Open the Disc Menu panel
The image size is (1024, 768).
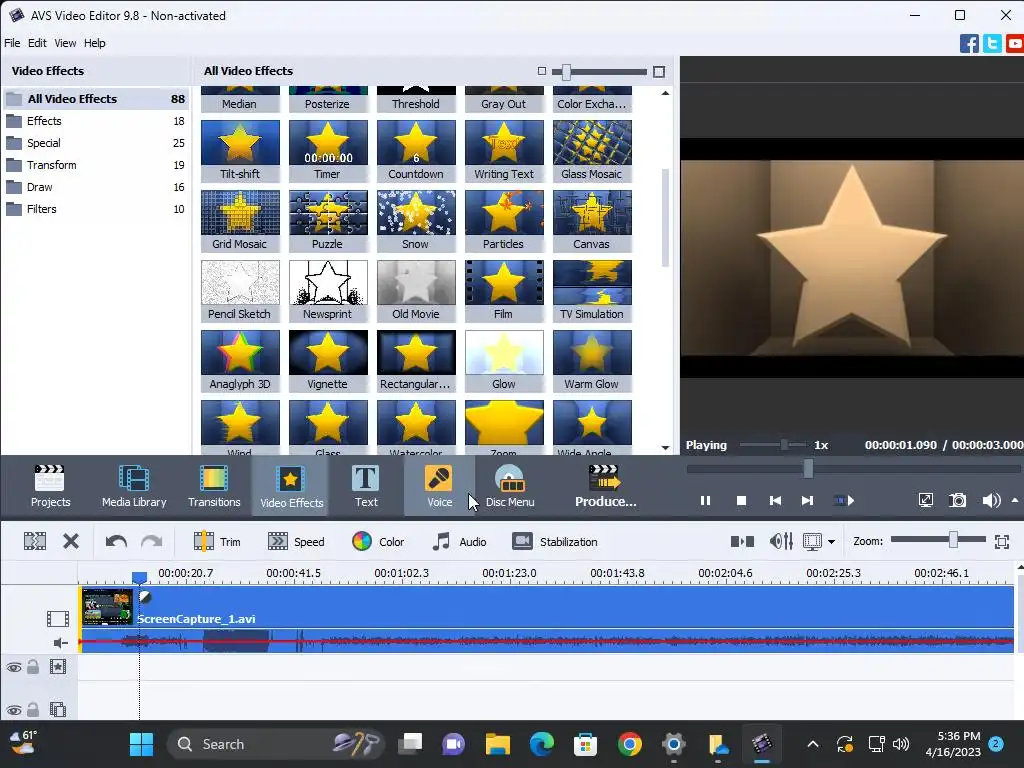pos(510,486)
